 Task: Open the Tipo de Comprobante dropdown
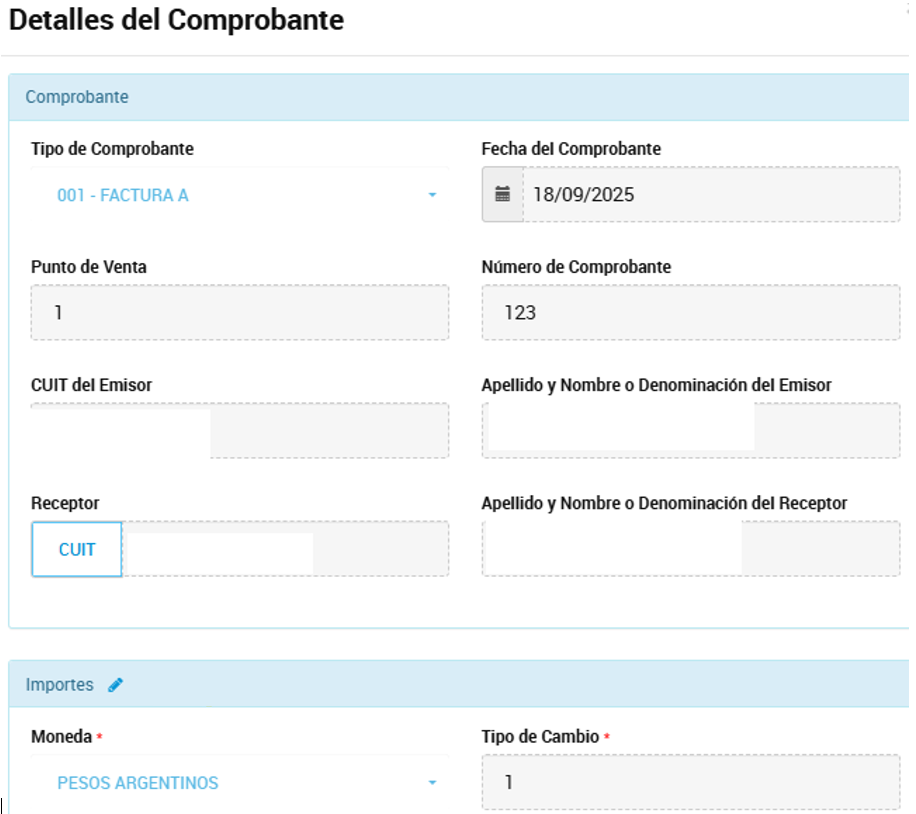(x=240, y=196)
